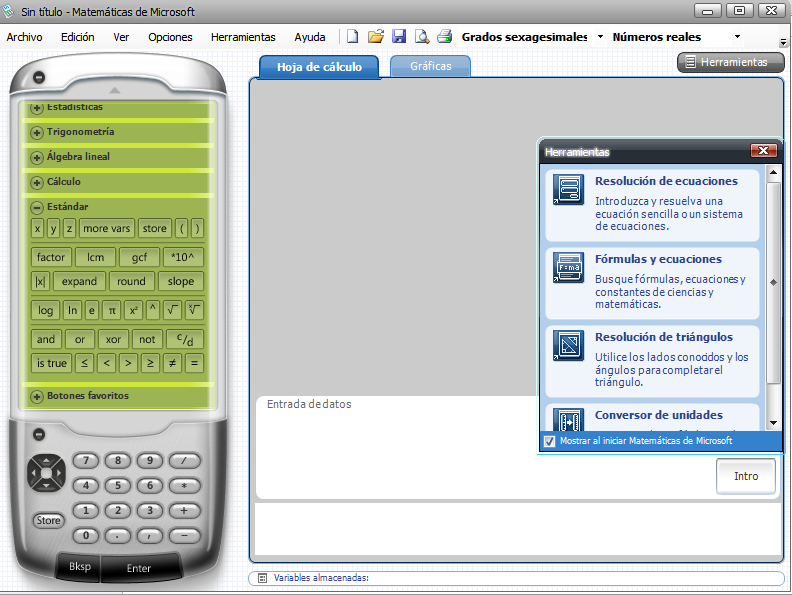Click the cube root key
Screen dimensions: 792x595
click(194, 310)
